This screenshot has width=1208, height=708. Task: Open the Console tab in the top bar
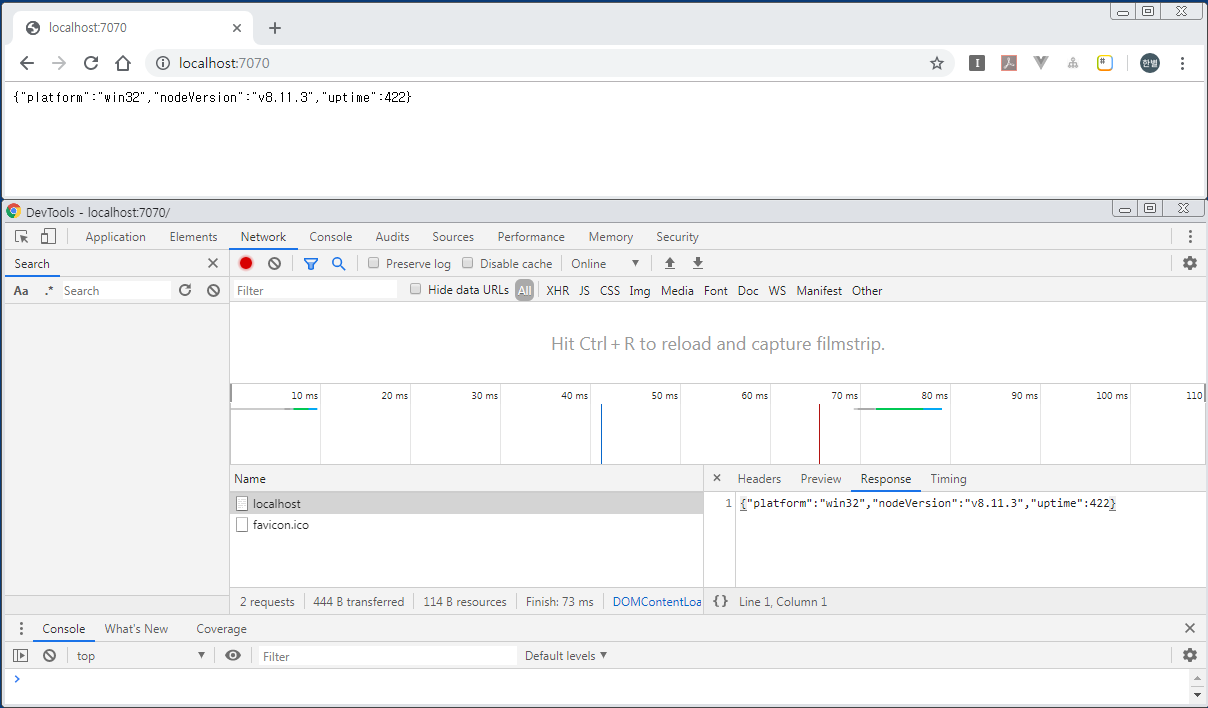point(330,237)
